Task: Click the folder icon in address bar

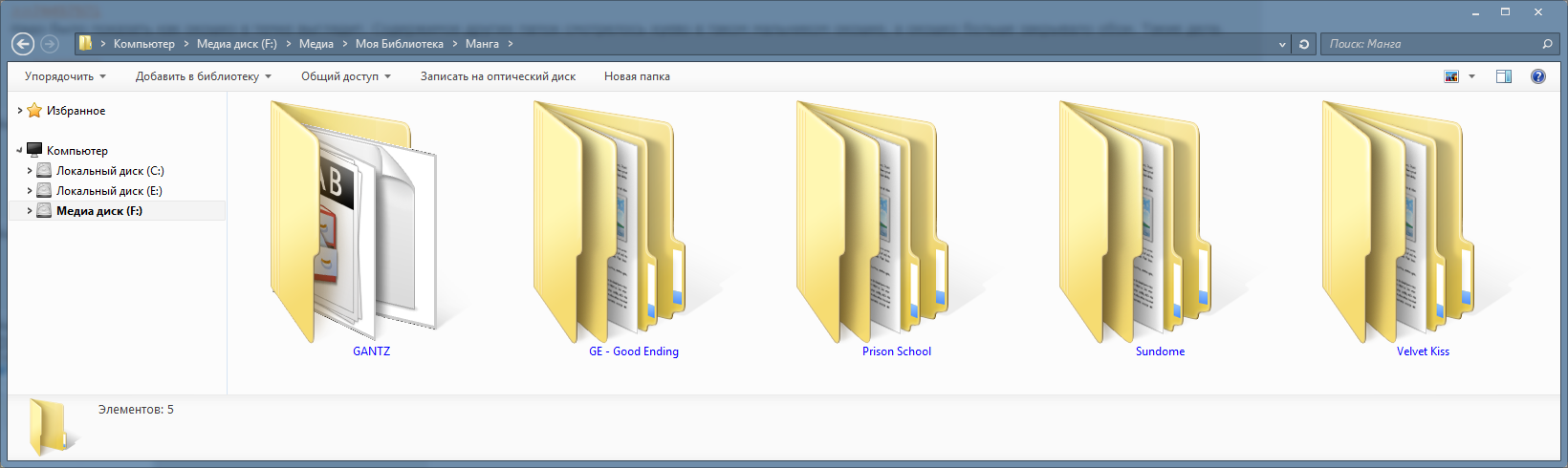Action: click(x=85, y=43)
